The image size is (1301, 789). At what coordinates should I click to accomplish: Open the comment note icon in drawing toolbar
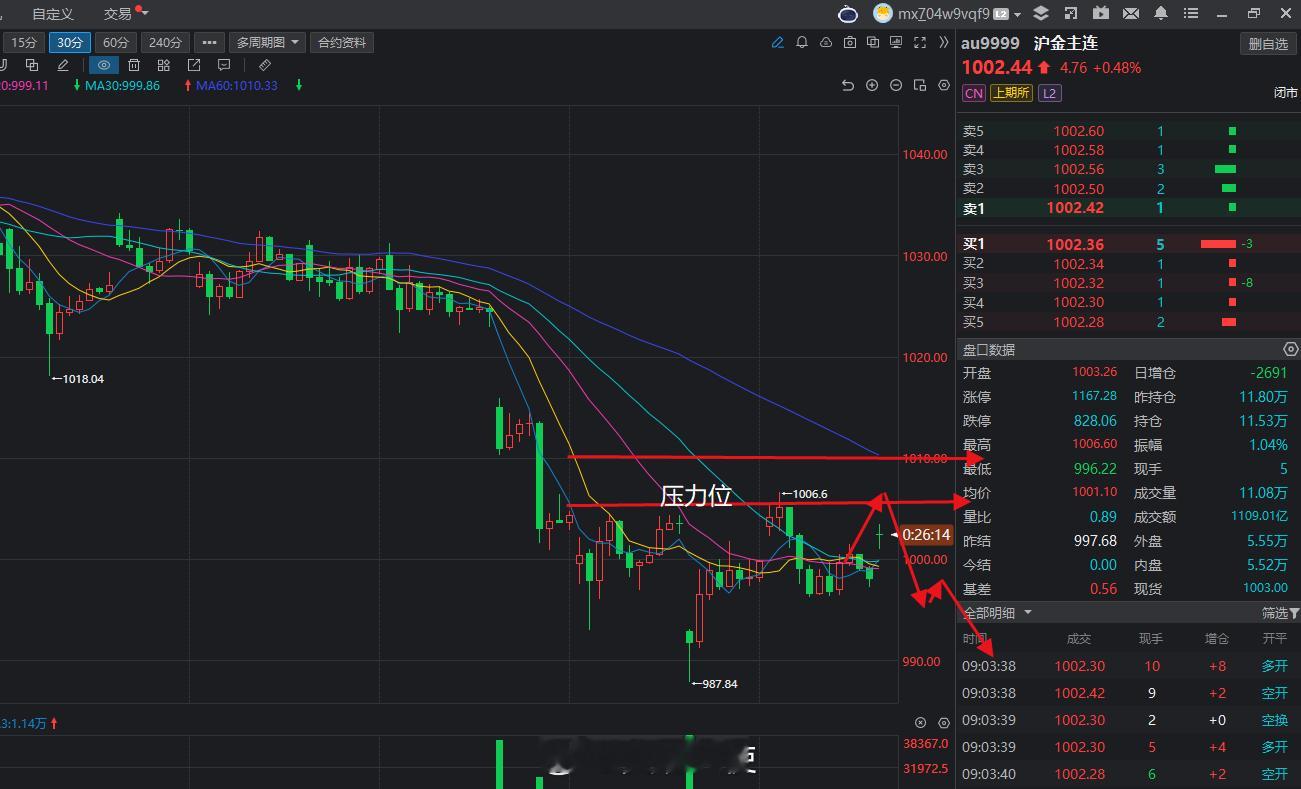[224, 65]
